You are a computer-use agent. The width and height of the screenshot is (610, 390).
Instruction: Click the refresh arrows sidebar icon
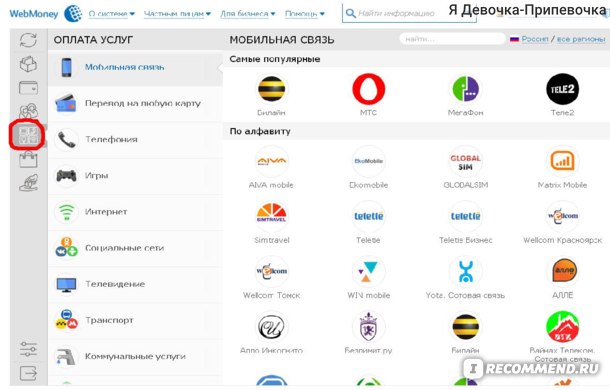(28, 40)
